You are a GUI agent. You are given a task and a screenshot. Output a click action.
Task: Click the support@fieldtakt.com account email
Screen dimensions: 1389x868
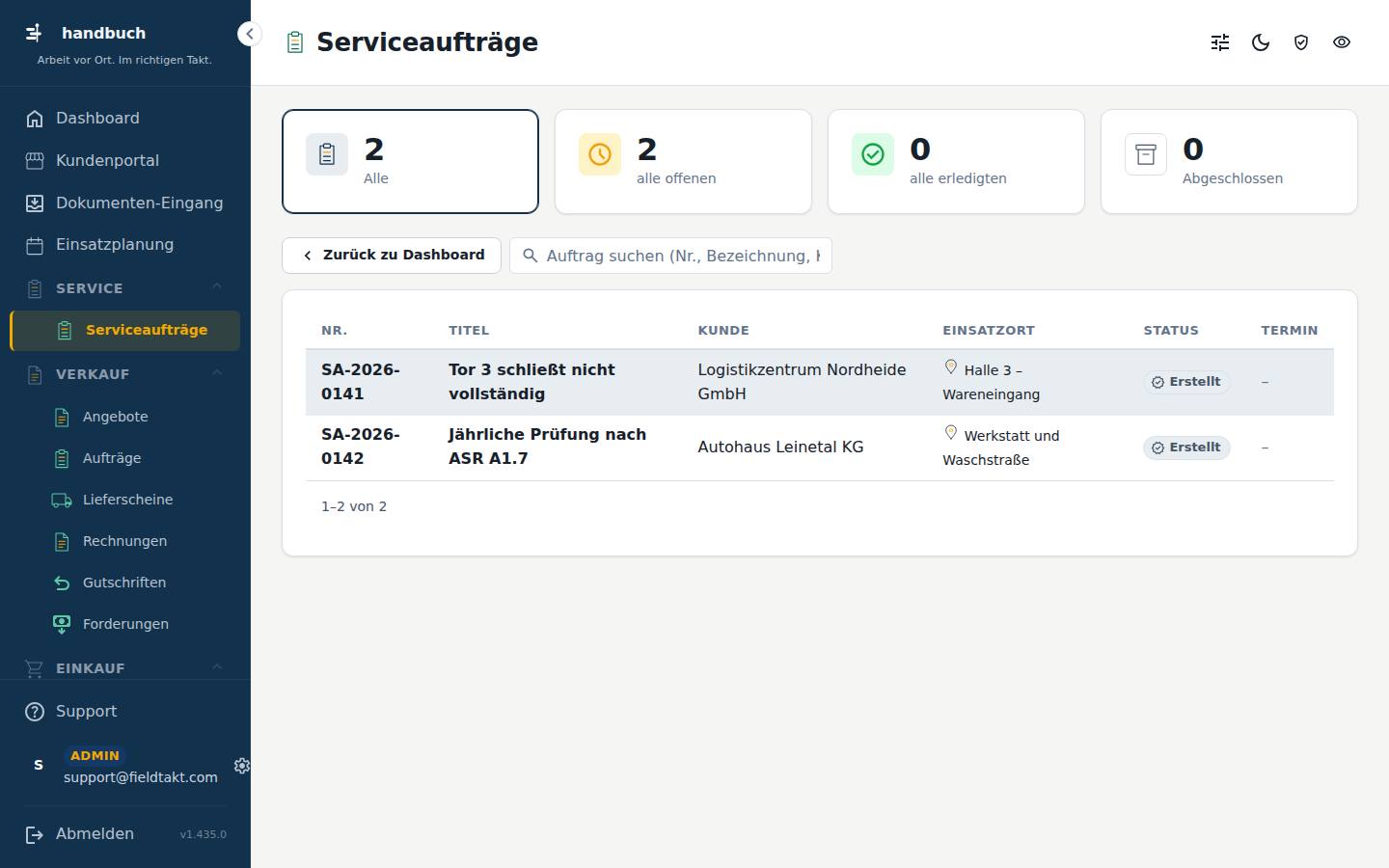click(141, 777)
